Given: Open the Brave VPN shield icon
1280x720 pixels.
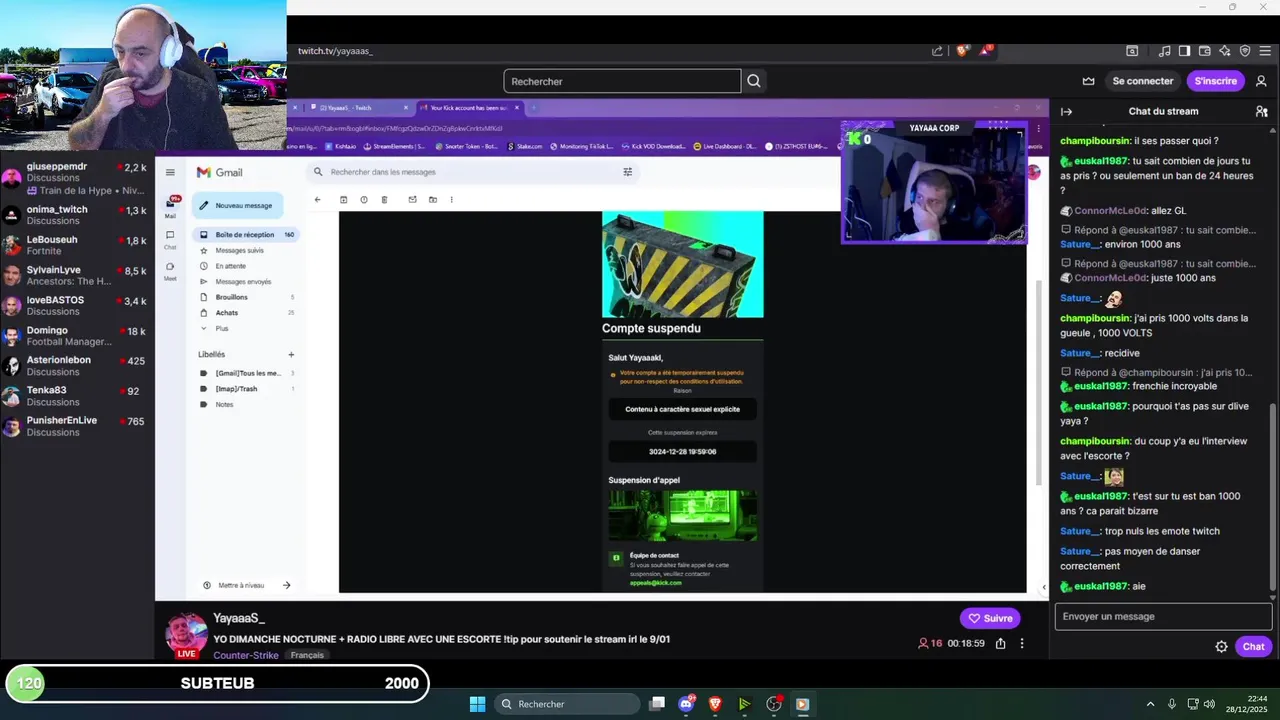Looking at the screenshot, I should tap(1245, 51).
